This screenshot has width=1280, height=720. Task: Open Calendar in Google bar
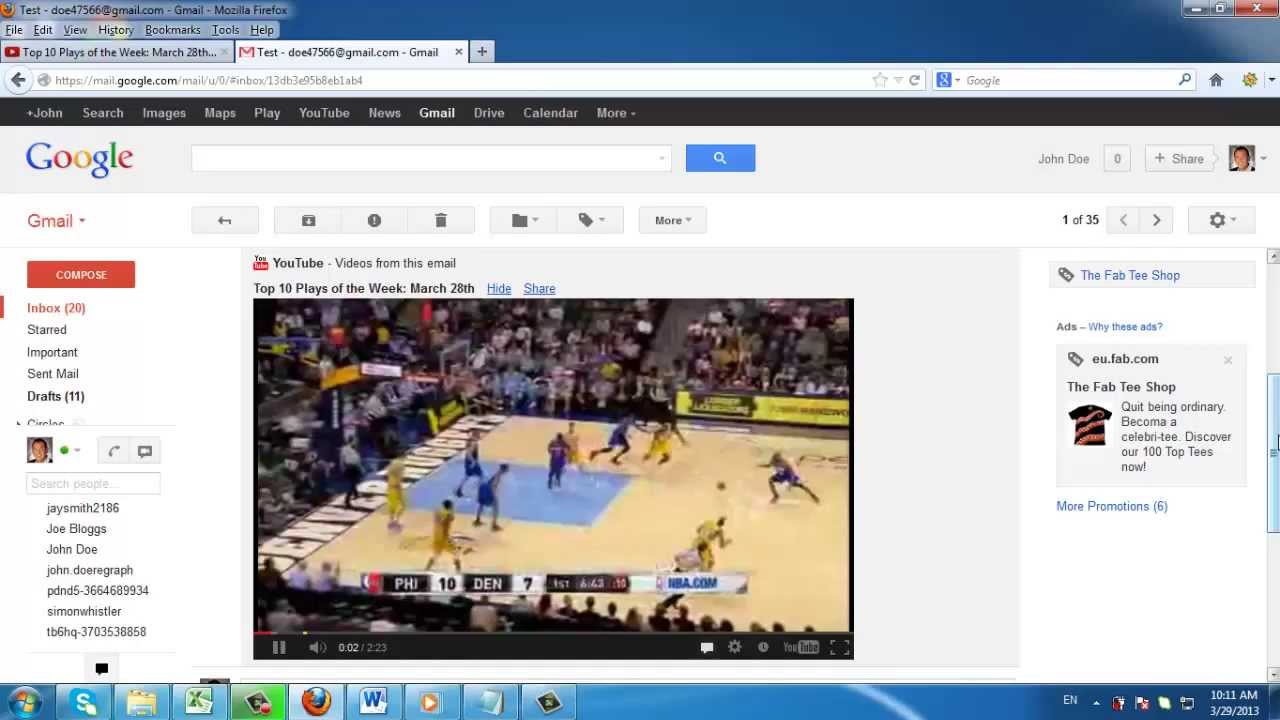[551, 113]
